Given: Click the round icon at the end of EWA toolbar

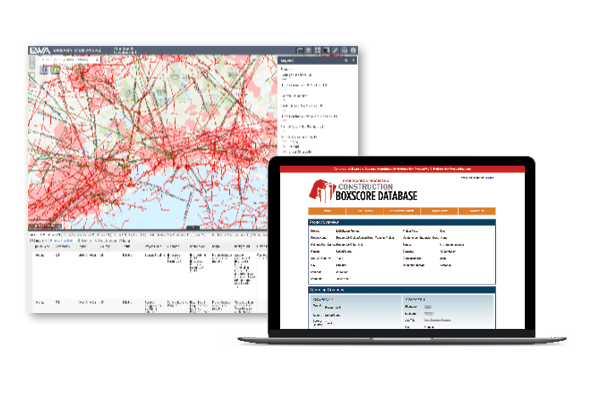Looking at the screenshot, I should pos(353,50).
